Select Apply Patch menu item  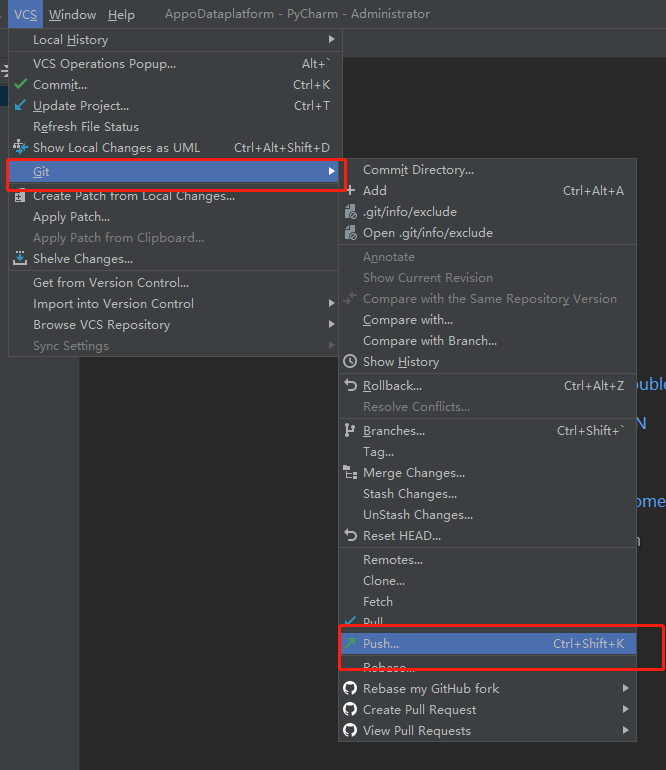click(x=175, y=217)
